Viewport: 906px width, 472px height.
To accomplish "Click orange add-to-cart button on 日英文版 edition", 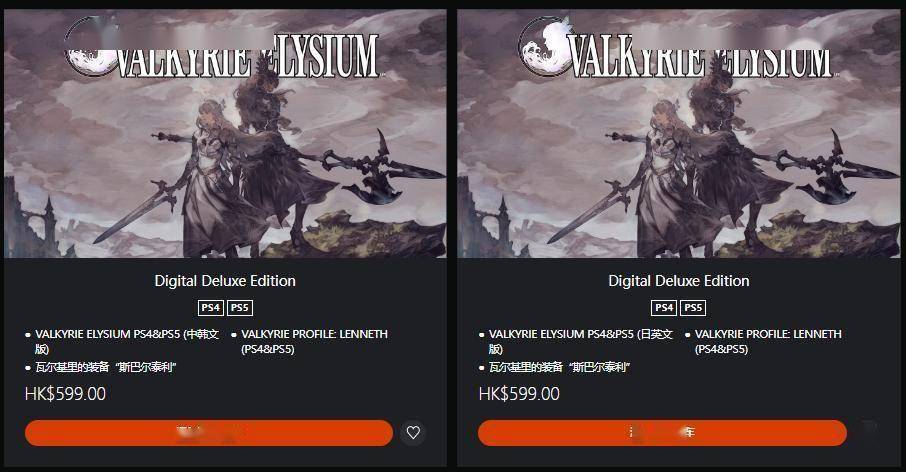I will pos(662,433).
